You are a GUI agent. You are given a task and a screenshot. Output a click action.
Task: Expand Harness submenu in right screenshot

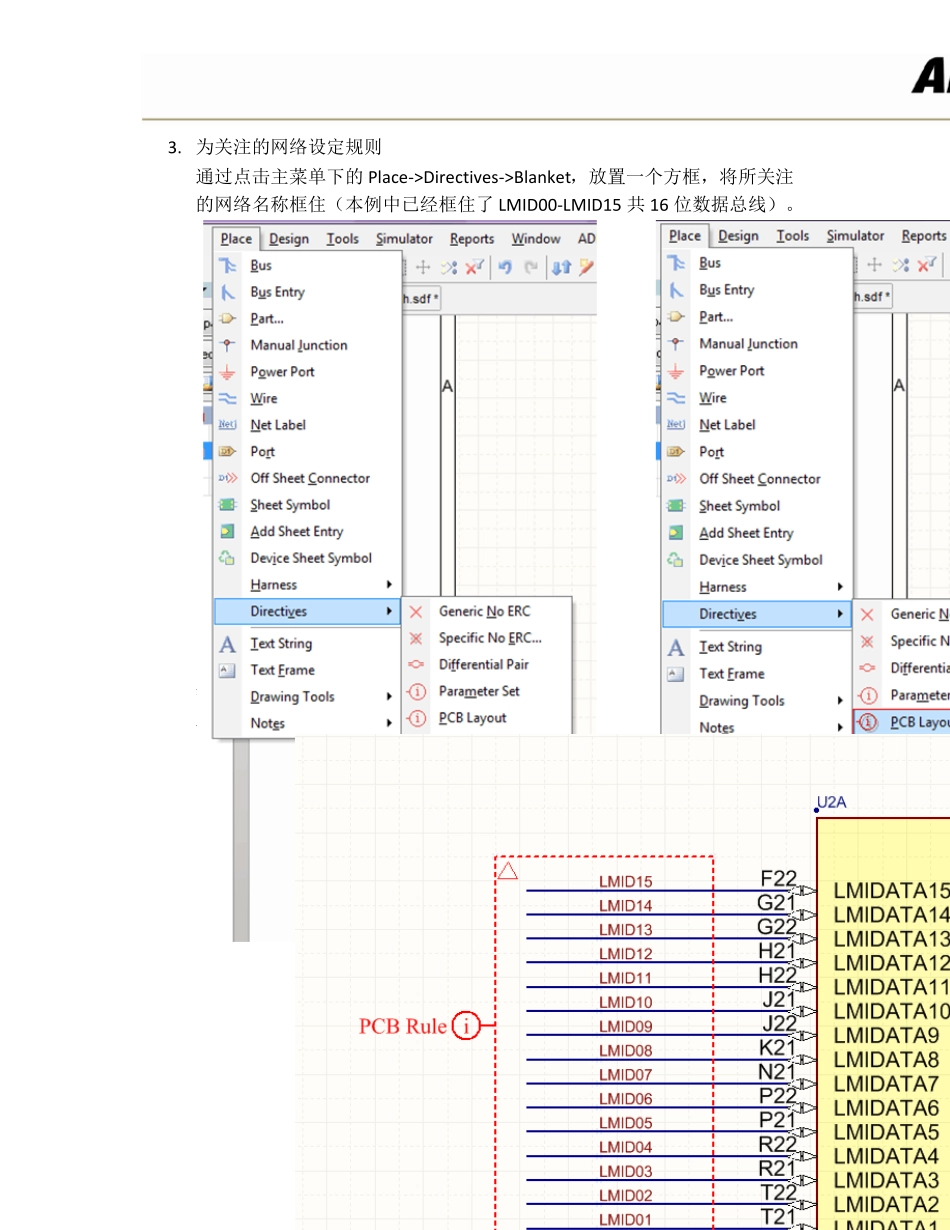coord(840,587)
